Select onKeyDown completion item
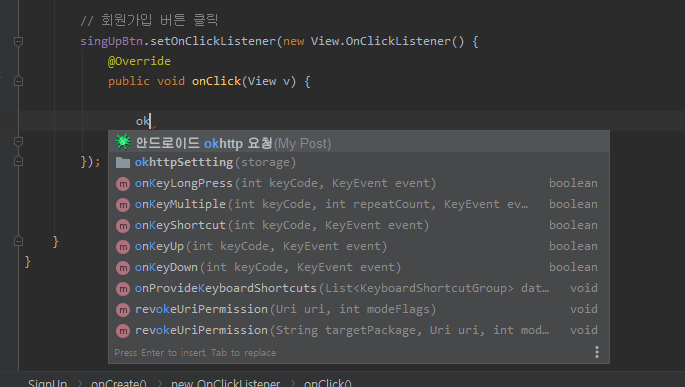The width and height of the screenshot is (685, 387). (359, 267)
